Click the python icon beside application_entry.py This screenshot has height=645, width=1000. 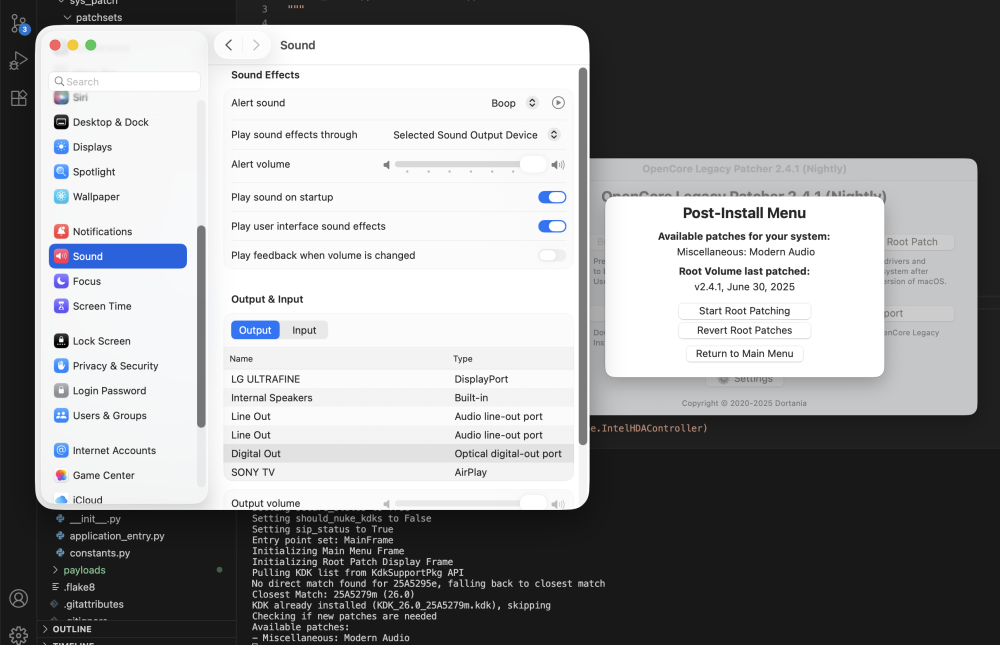coord(60,536)
